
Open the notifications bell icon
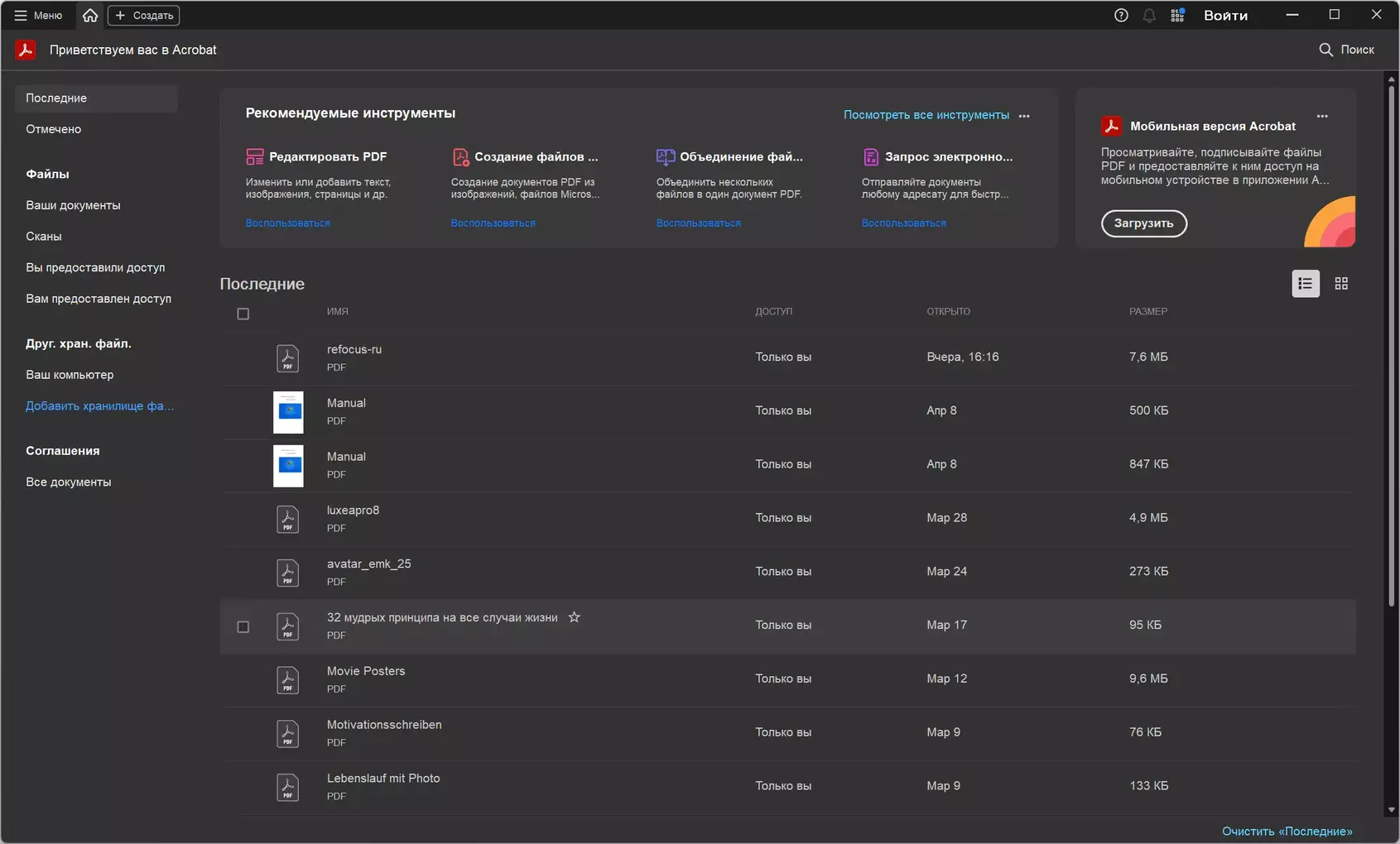(1149, 15)
